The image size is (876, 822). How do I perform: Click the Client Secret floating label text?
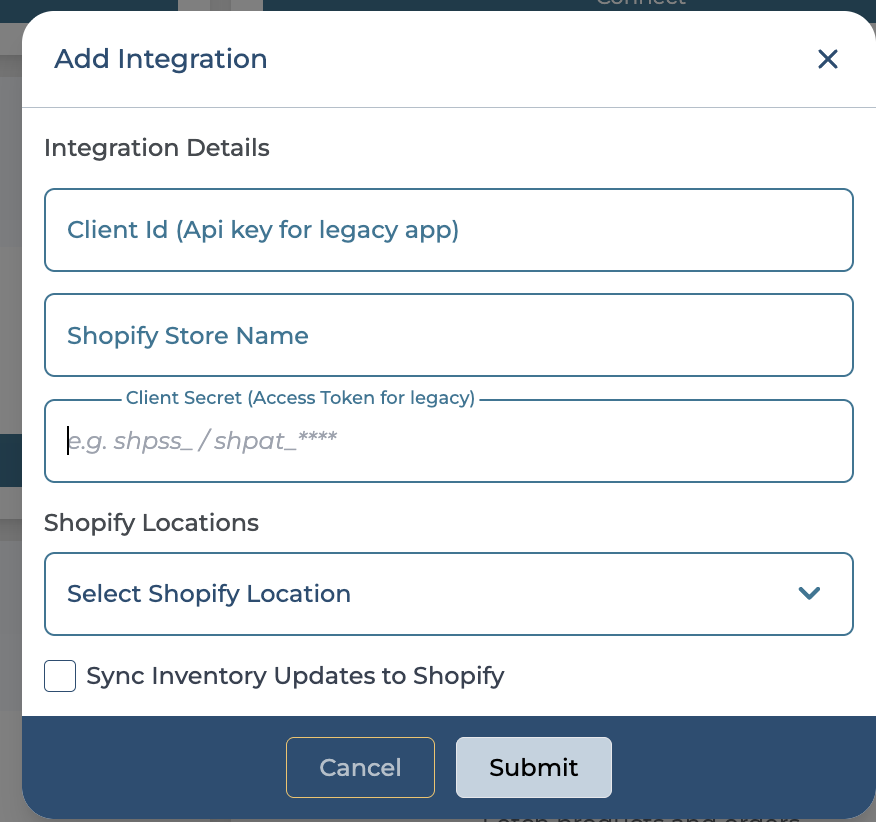[300, 398]
